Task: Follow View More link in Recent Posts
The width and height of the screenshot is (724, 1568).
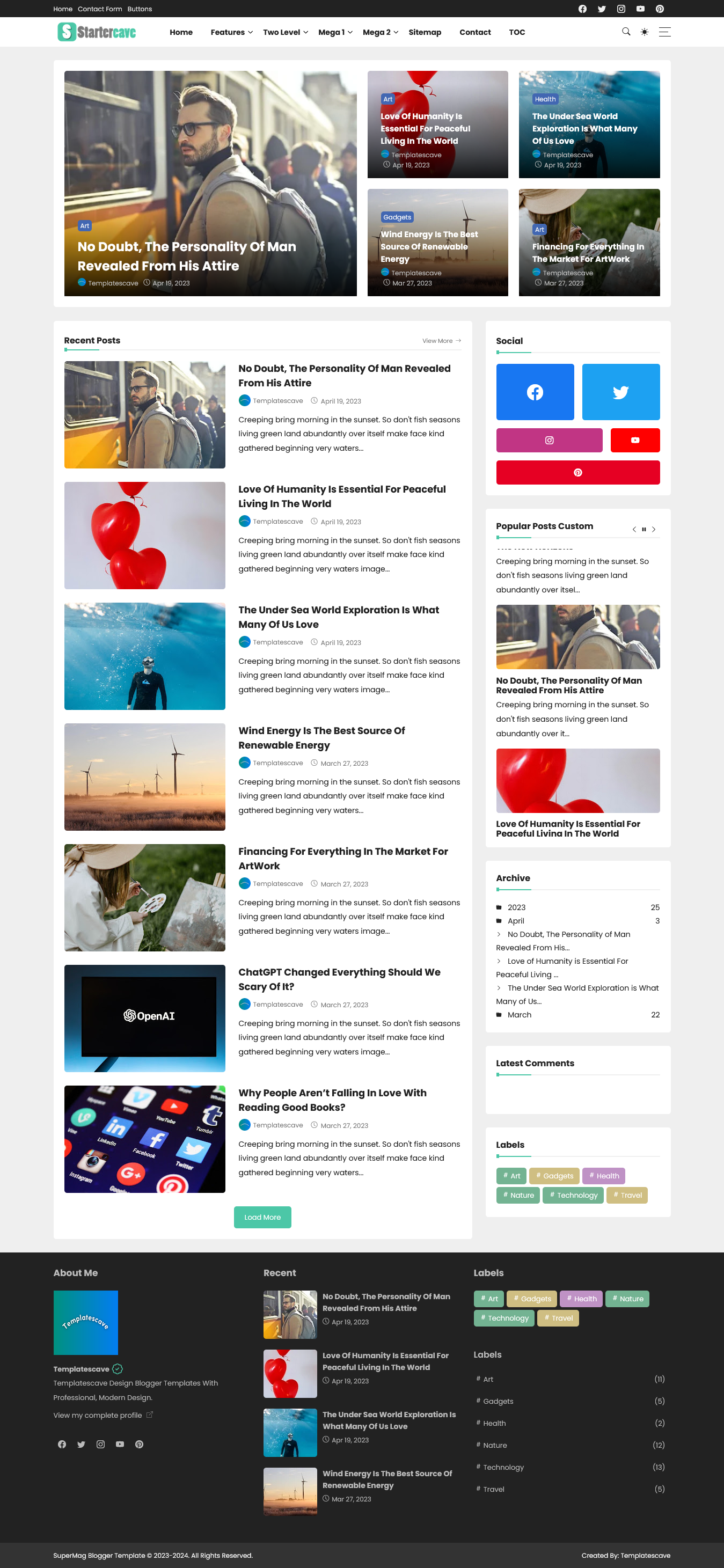Action: click(x=442, y=341)
